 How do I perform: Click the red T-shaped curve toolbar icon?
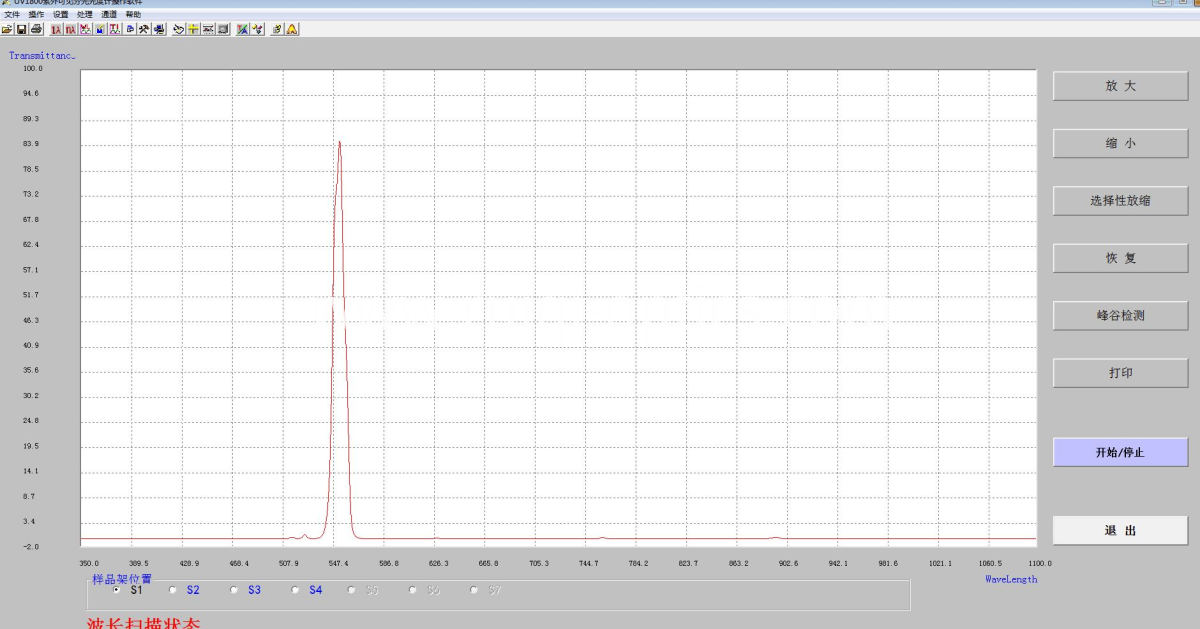coord(115,30)
